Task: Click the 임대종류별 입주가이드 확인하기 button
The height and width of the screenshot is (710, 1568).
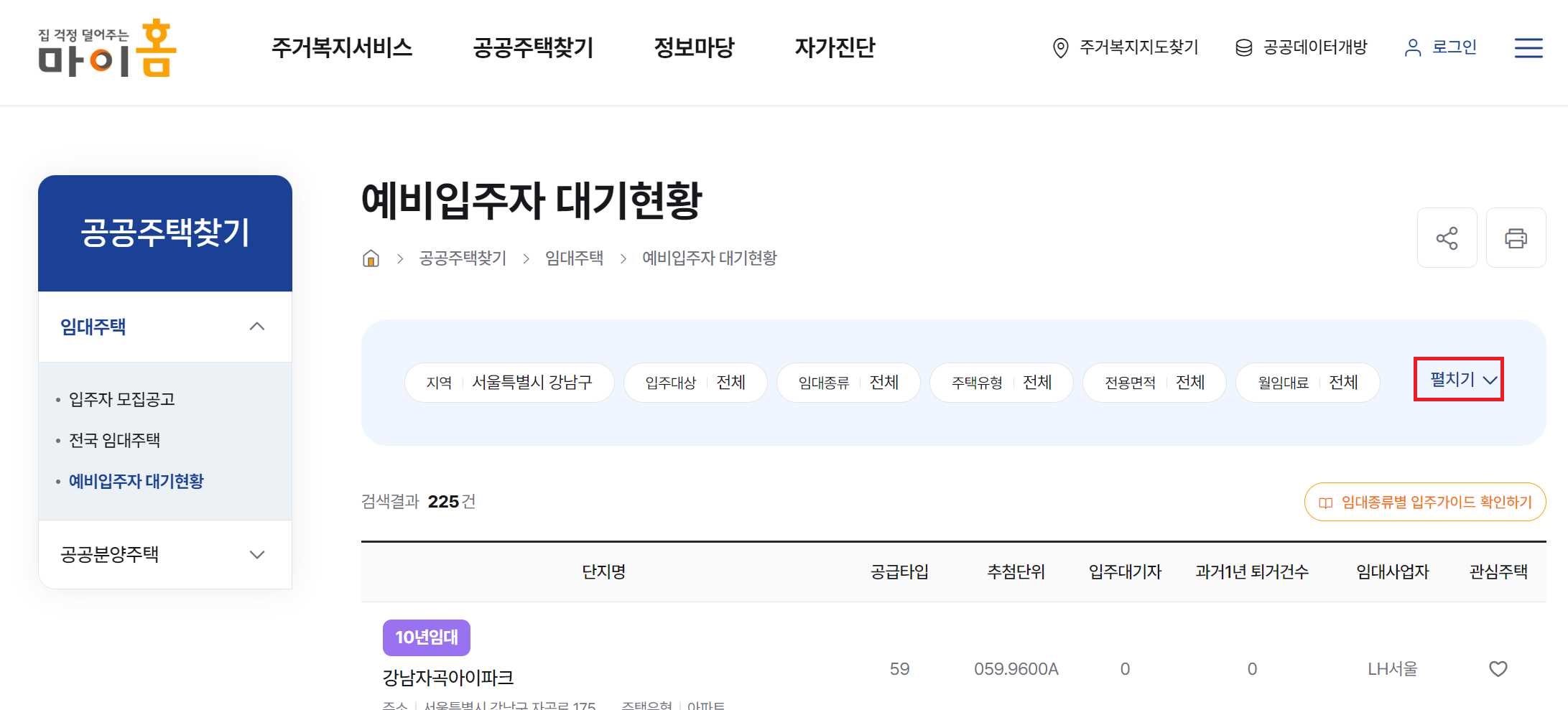Action: pos(1425,502)
